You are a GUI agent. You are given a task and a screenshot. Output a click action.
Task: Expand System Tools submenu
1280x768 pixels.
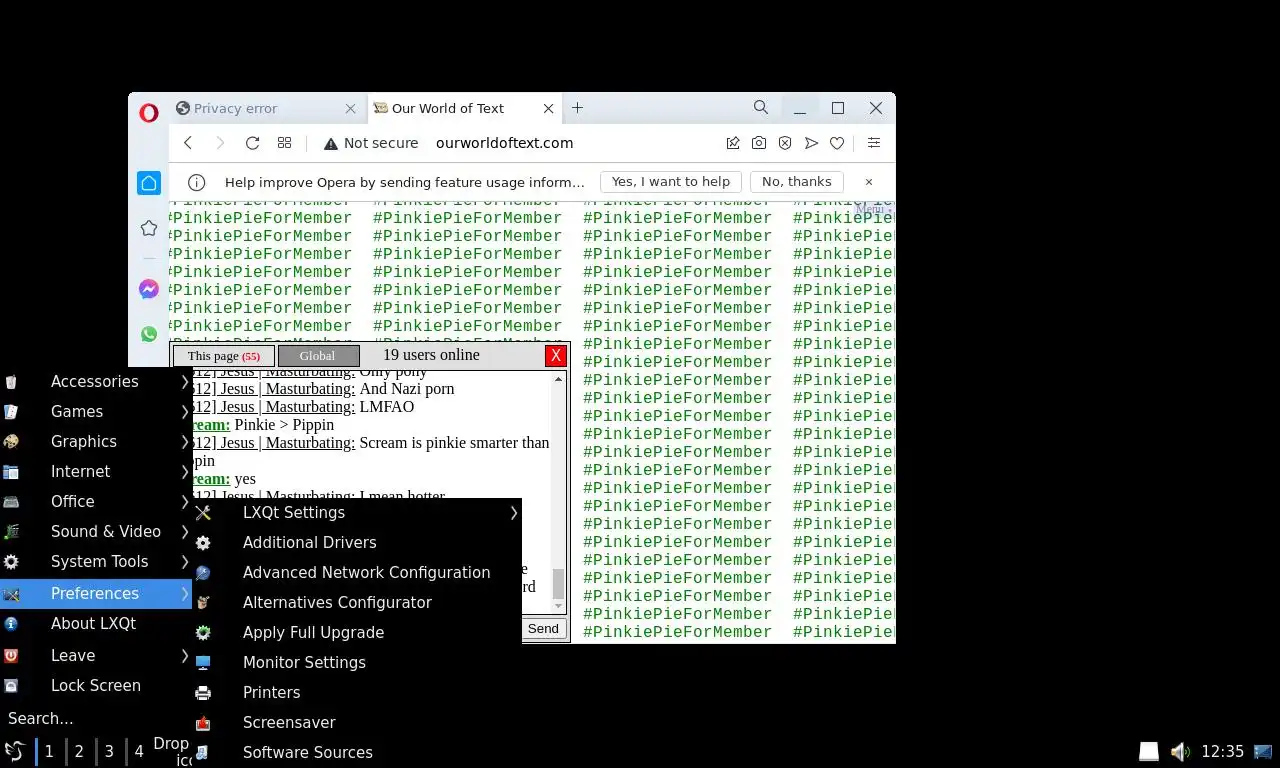click(x=96, y=562)
